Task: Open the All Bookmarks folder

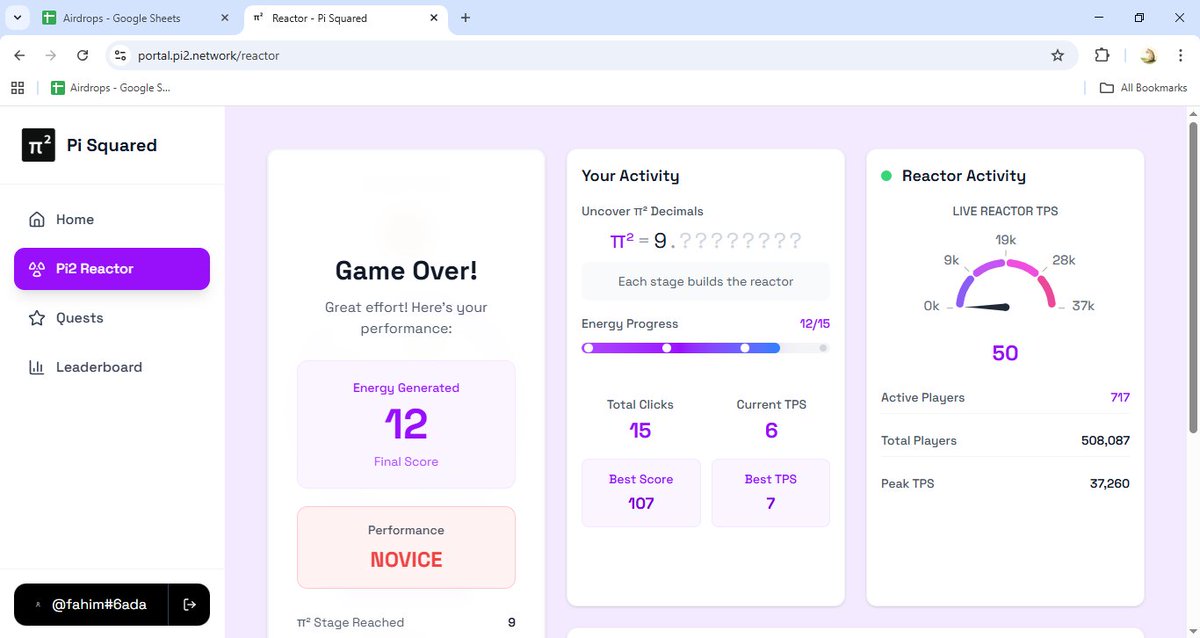Action: coord(1143,88)
